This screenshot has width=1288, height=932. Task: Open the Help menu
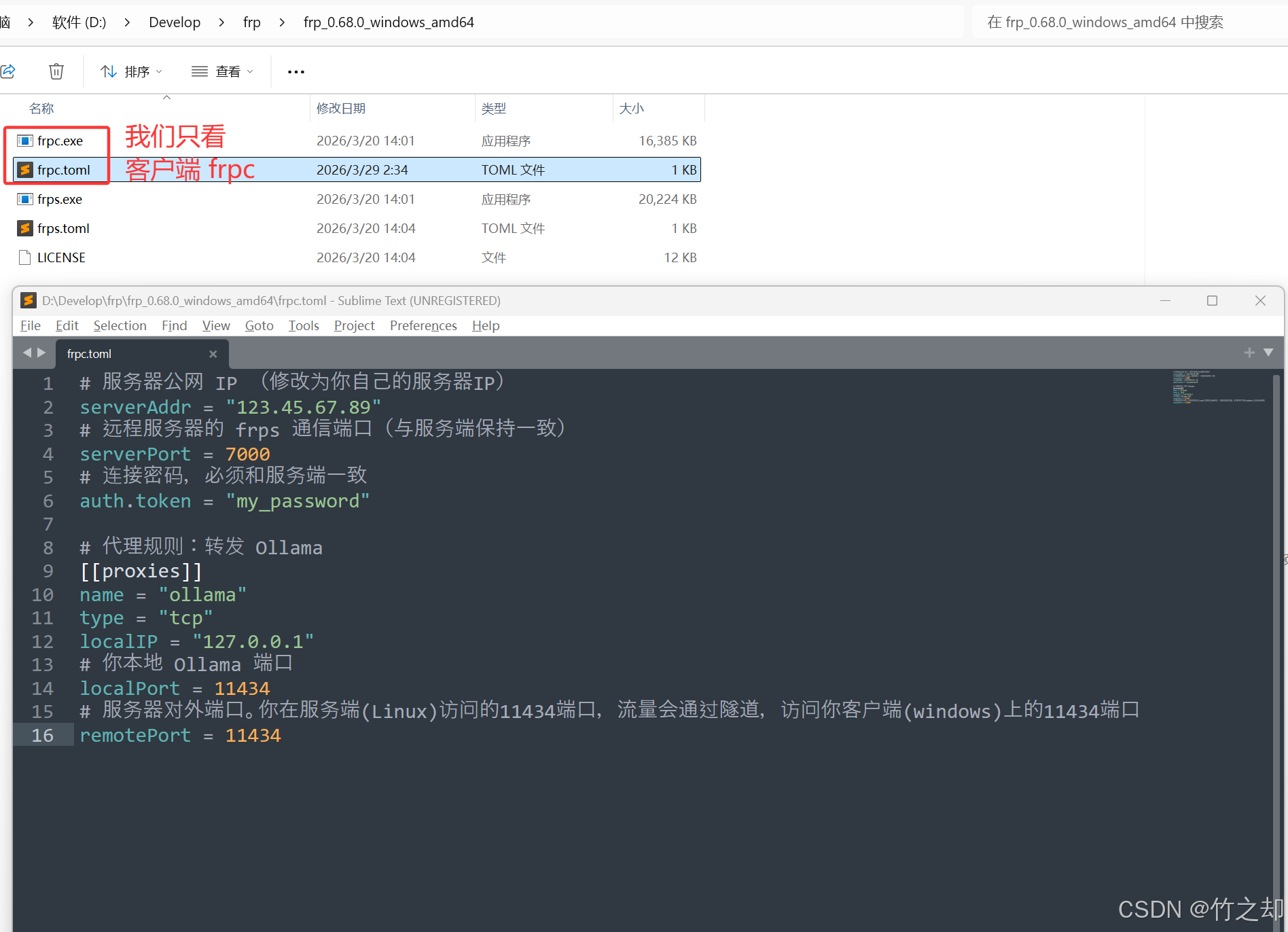(486, 325)
